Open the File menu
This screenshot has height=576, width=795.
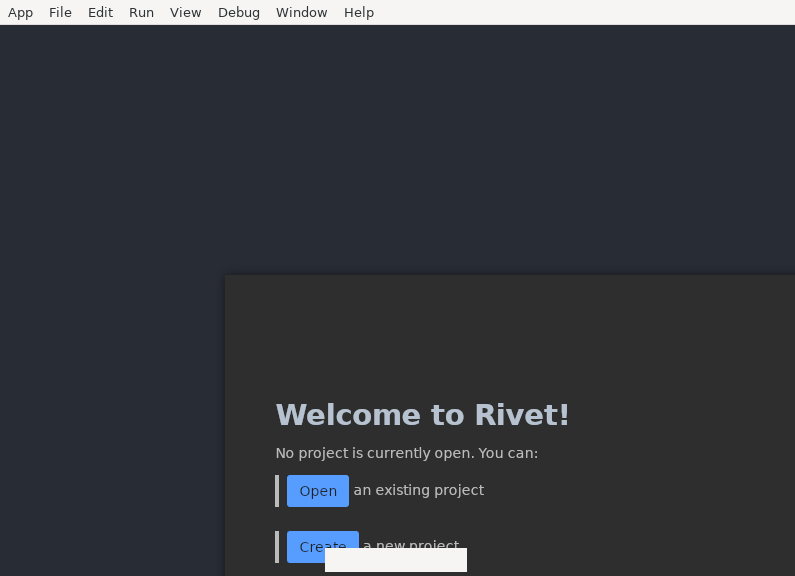(60, 12)
